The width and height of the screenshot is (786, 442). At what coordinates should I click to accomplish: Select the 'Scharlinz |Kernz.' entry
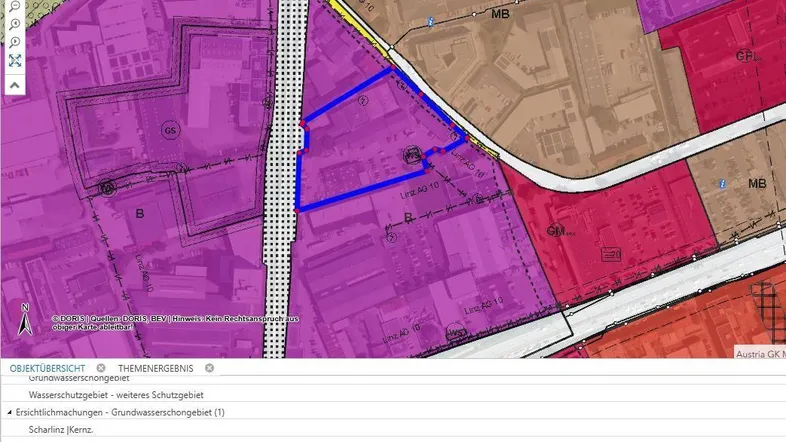pyautogui.click(x=393, y=429)
